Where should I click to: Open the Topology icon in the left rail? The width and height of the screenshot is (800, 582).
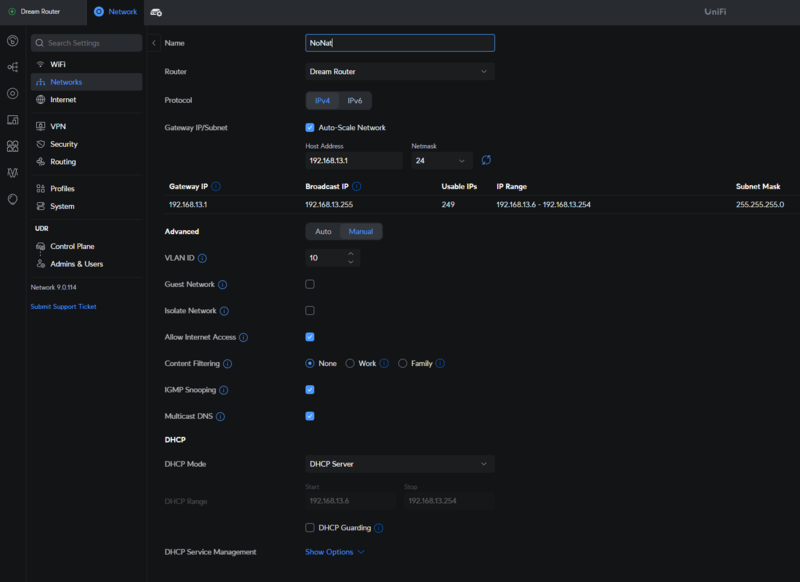pos(13,67)
